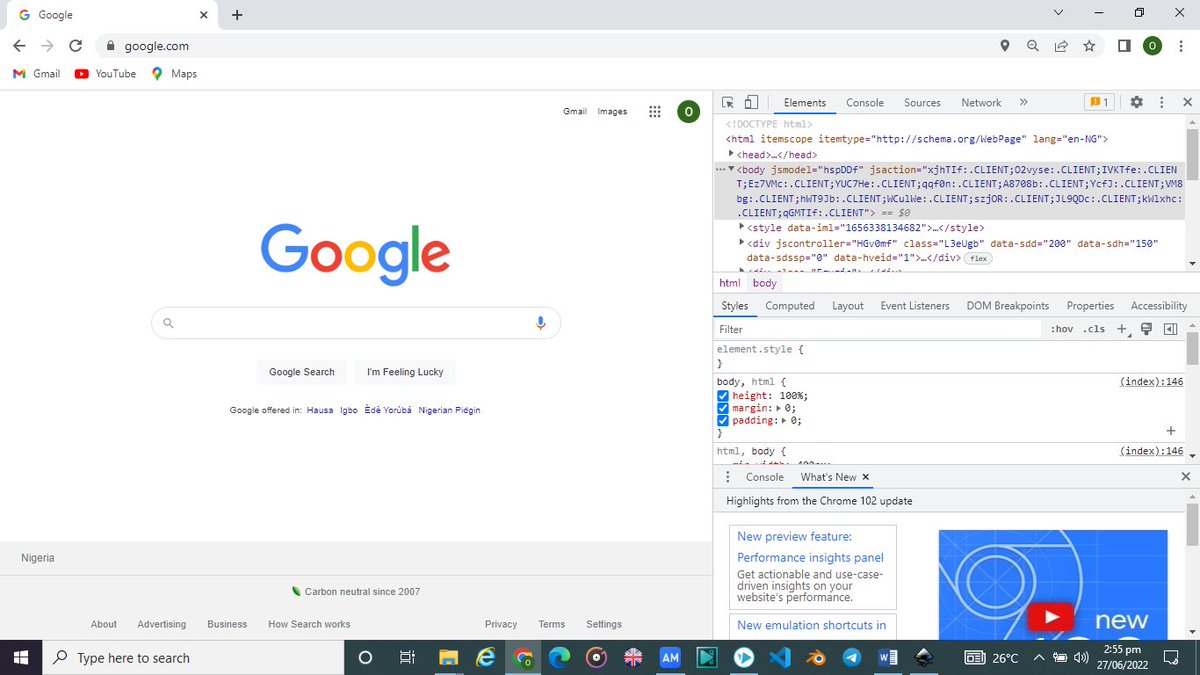
Task: Bookmark this page with the star icon
Action: [x=1089, y=46]
